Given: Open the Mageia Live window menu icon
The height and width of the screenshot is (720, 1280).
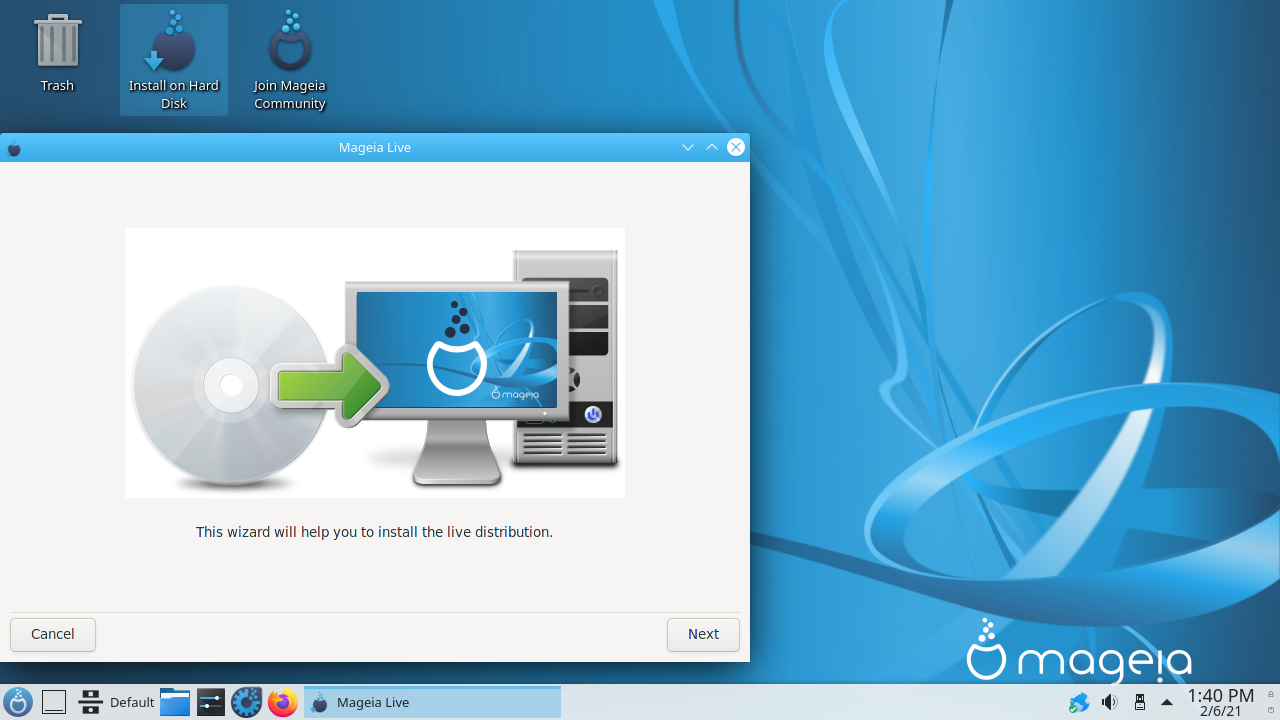Looking at the screenshot, I should (x=14, y=148).
